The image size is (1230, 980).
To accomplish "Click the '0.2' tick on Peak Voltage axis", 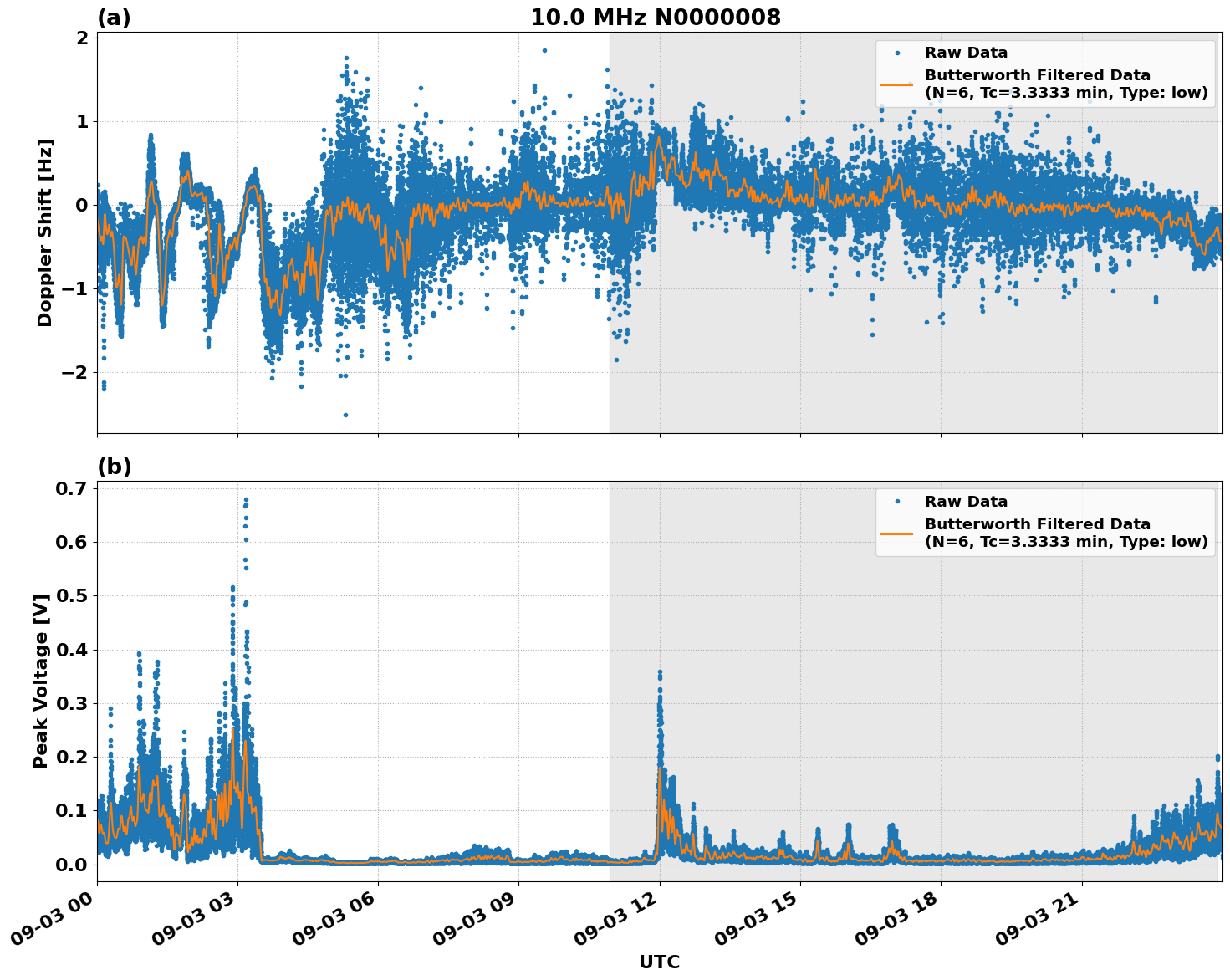I will click(x=73, y=757).
